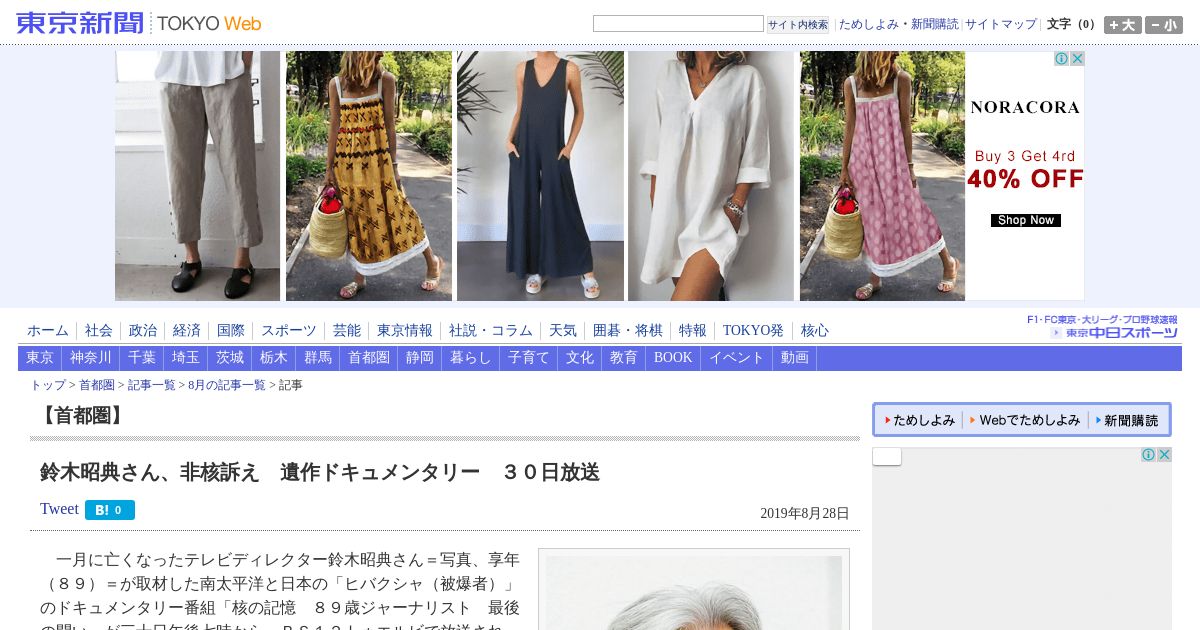Click the 記事一覧 breadcrumb link
The height and width of the screenshot is (630, 1200).
click(152, 385)
